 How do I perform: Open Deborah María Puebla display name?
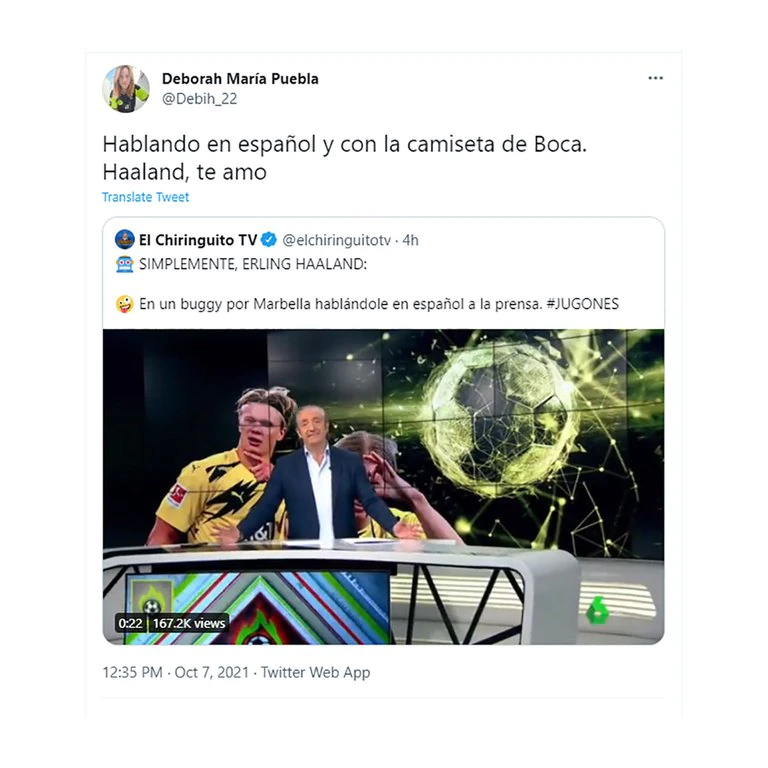tap(240, 78)
